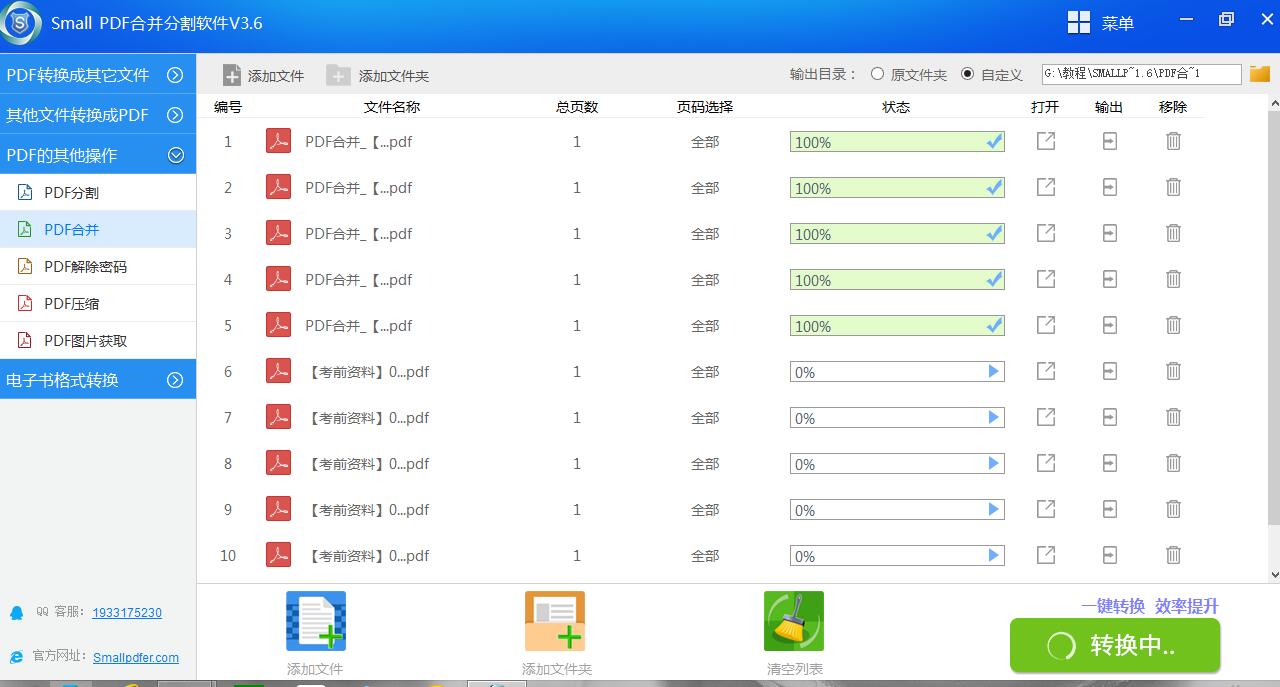Click the PDF icon of row 8 file

click(278, 463)
